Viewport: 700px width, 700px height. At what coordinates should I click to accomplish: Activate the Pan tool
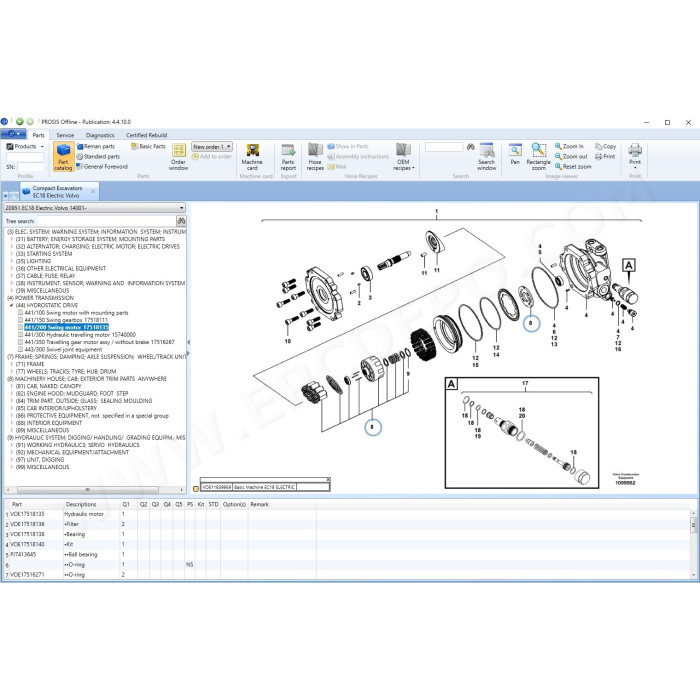pyautogui.click(x=515, y=155)
